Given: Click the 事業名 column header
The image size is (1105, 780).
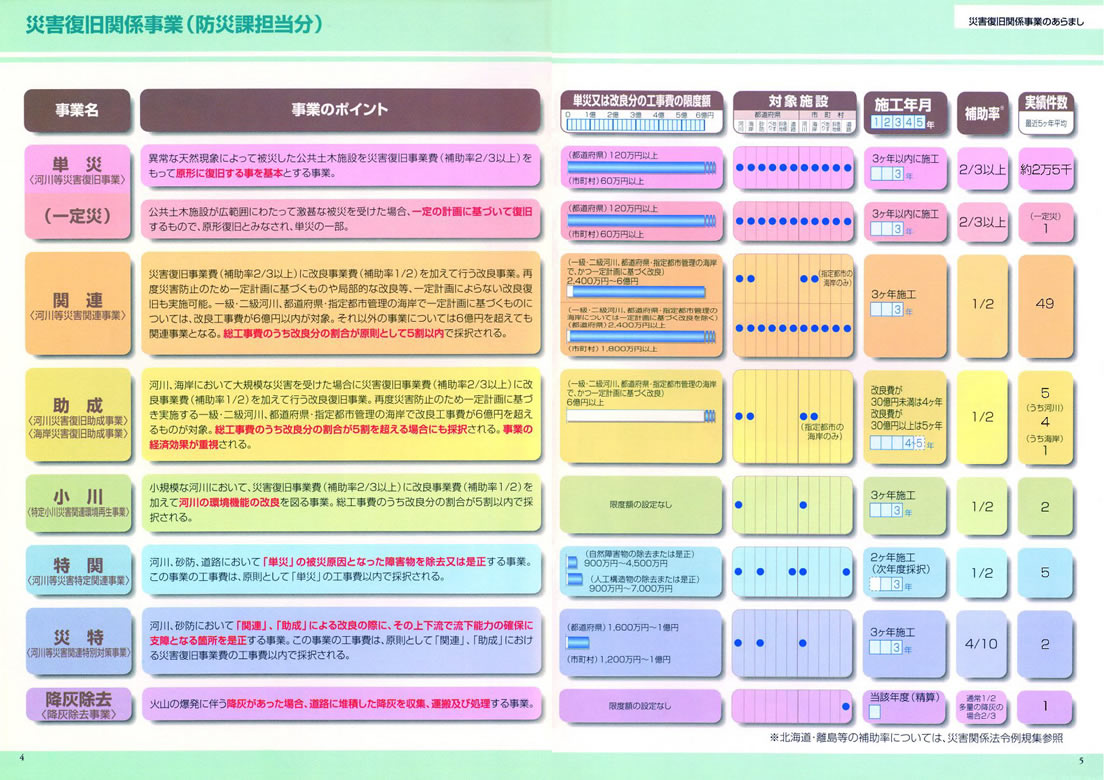Looking at the screenshot, I should point(78,110).
